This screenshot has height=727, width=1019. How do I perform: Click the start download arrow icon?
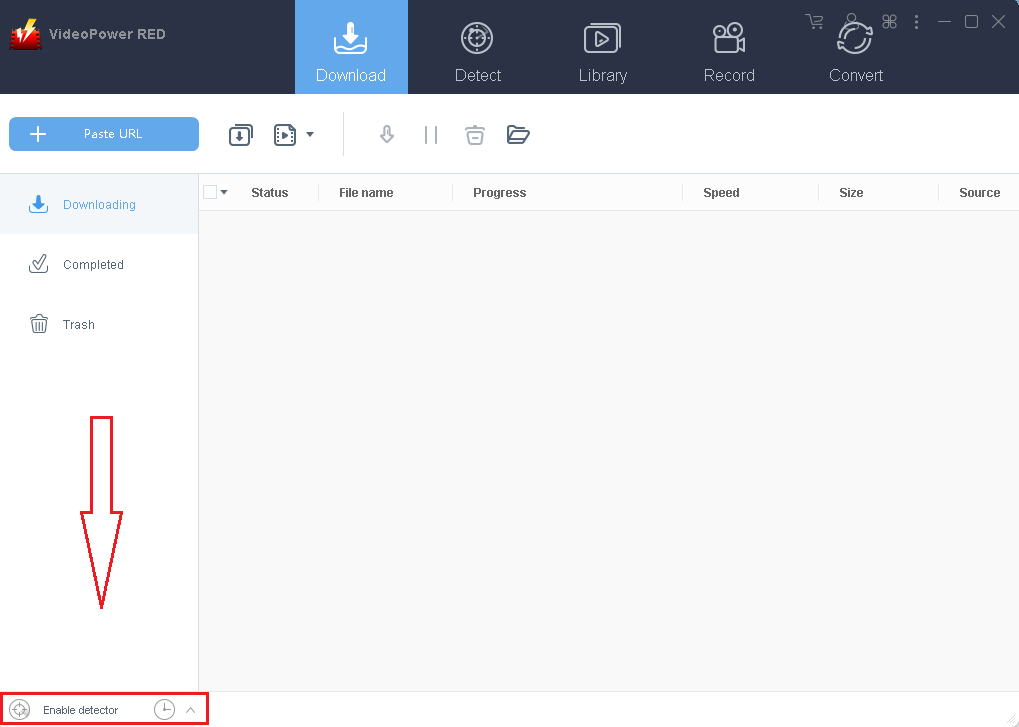point(387,135)
